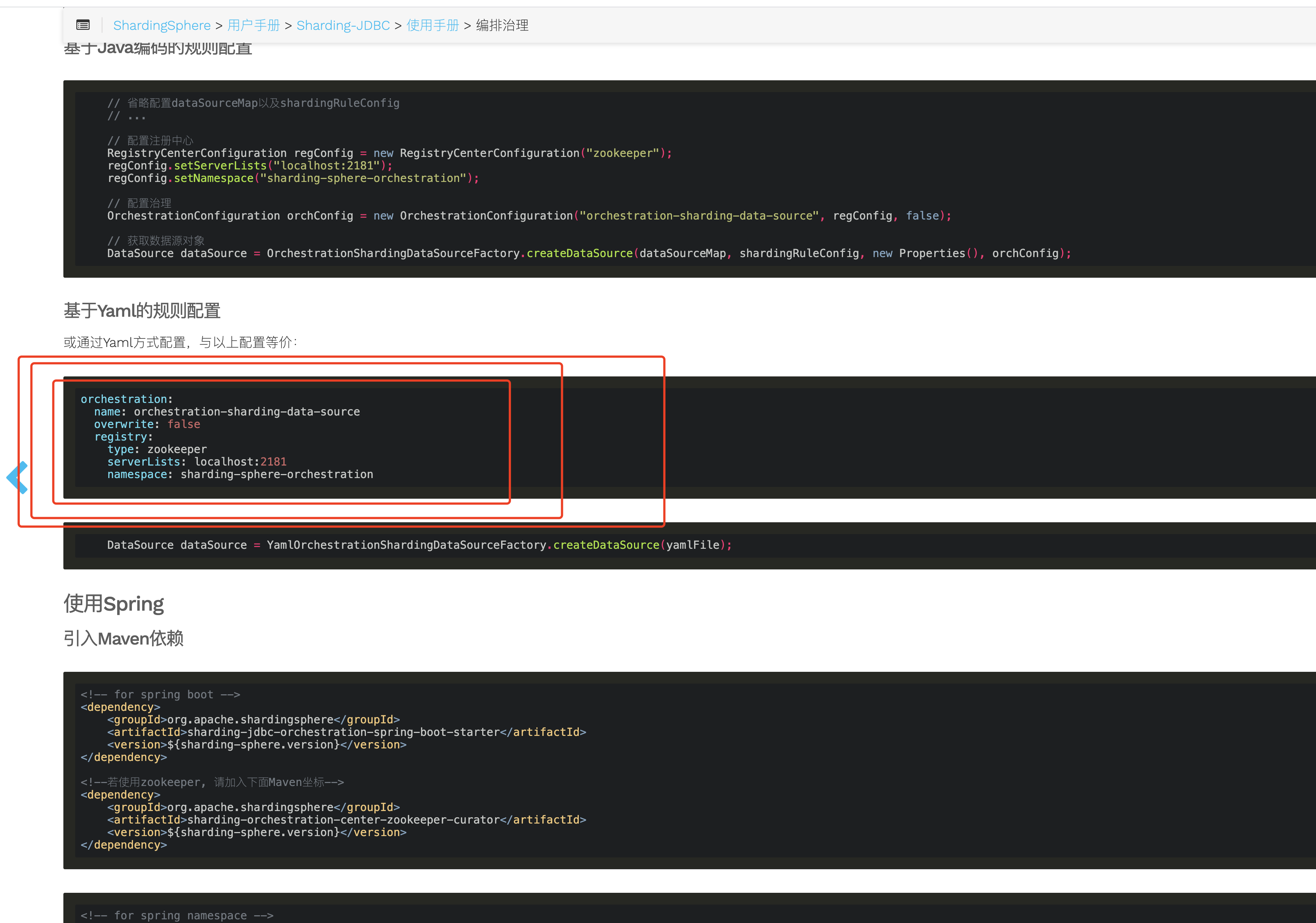Image resolution: width=1316 pixels, height=923 pixels.
Task: Navigate to the ShardingSphere breadcrumb link
Action: point(162,25)
